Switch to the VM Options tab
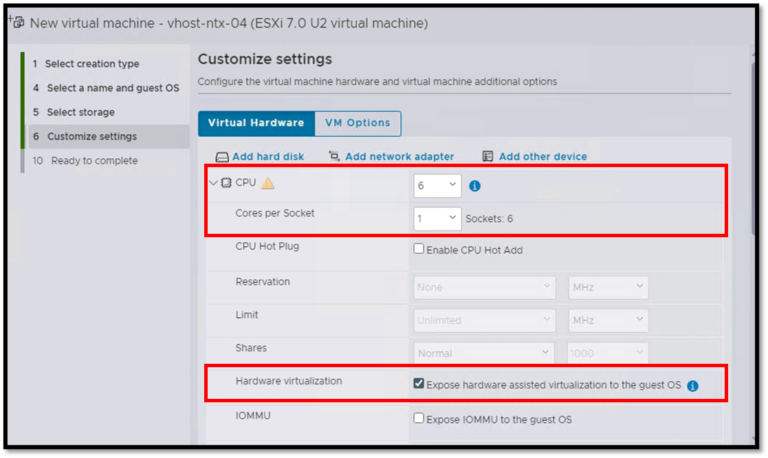768x458 pixels. [x=357, y=123]
